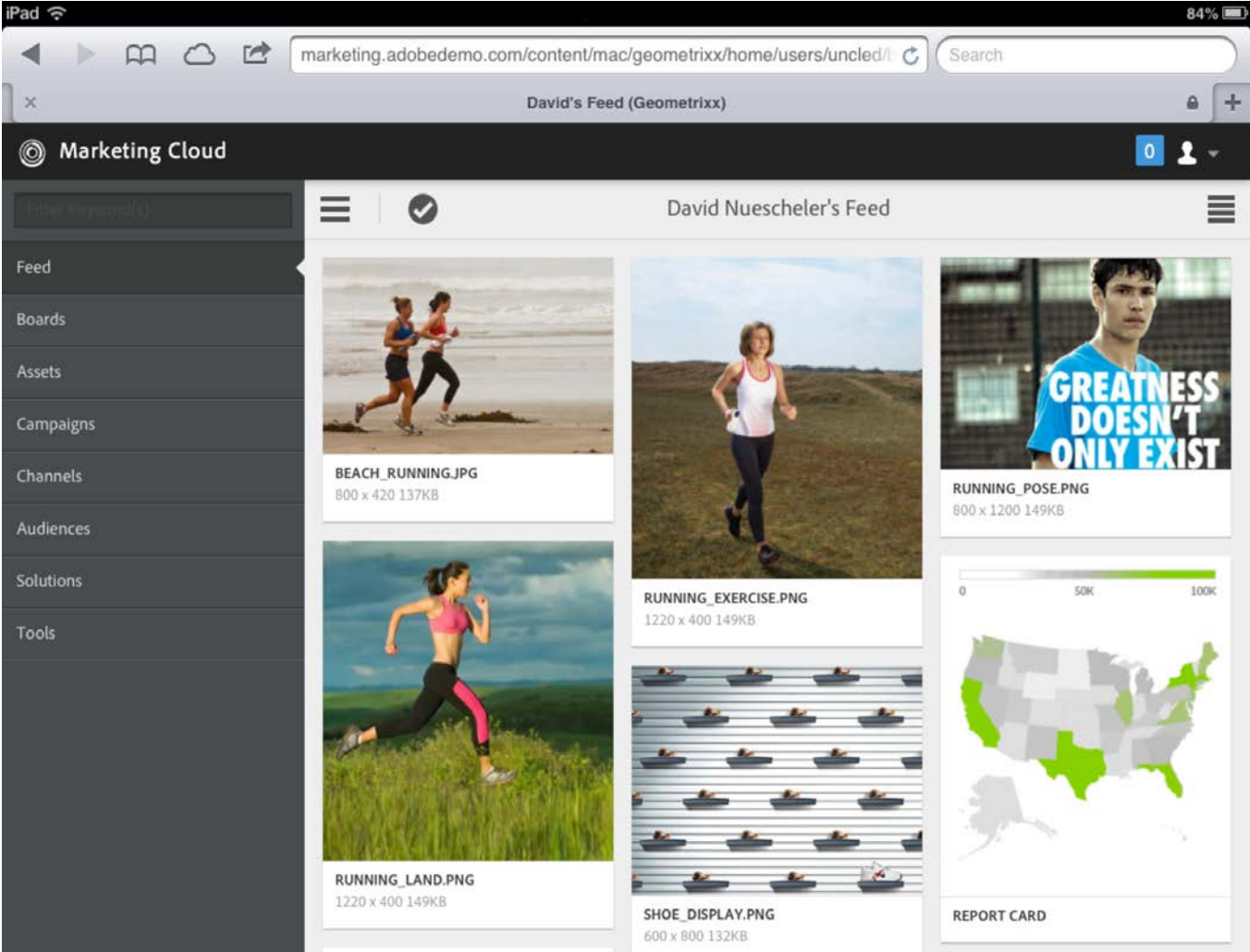Click the RUNNING_EXERCISE.PNG file name

pyautogui.click(x=726, y=598)
